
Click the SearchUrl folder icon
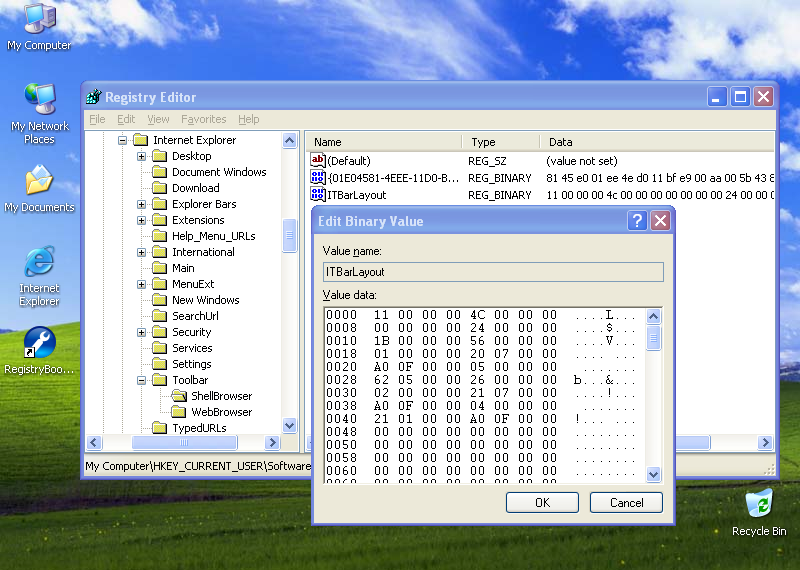click(x=160, y=316)
